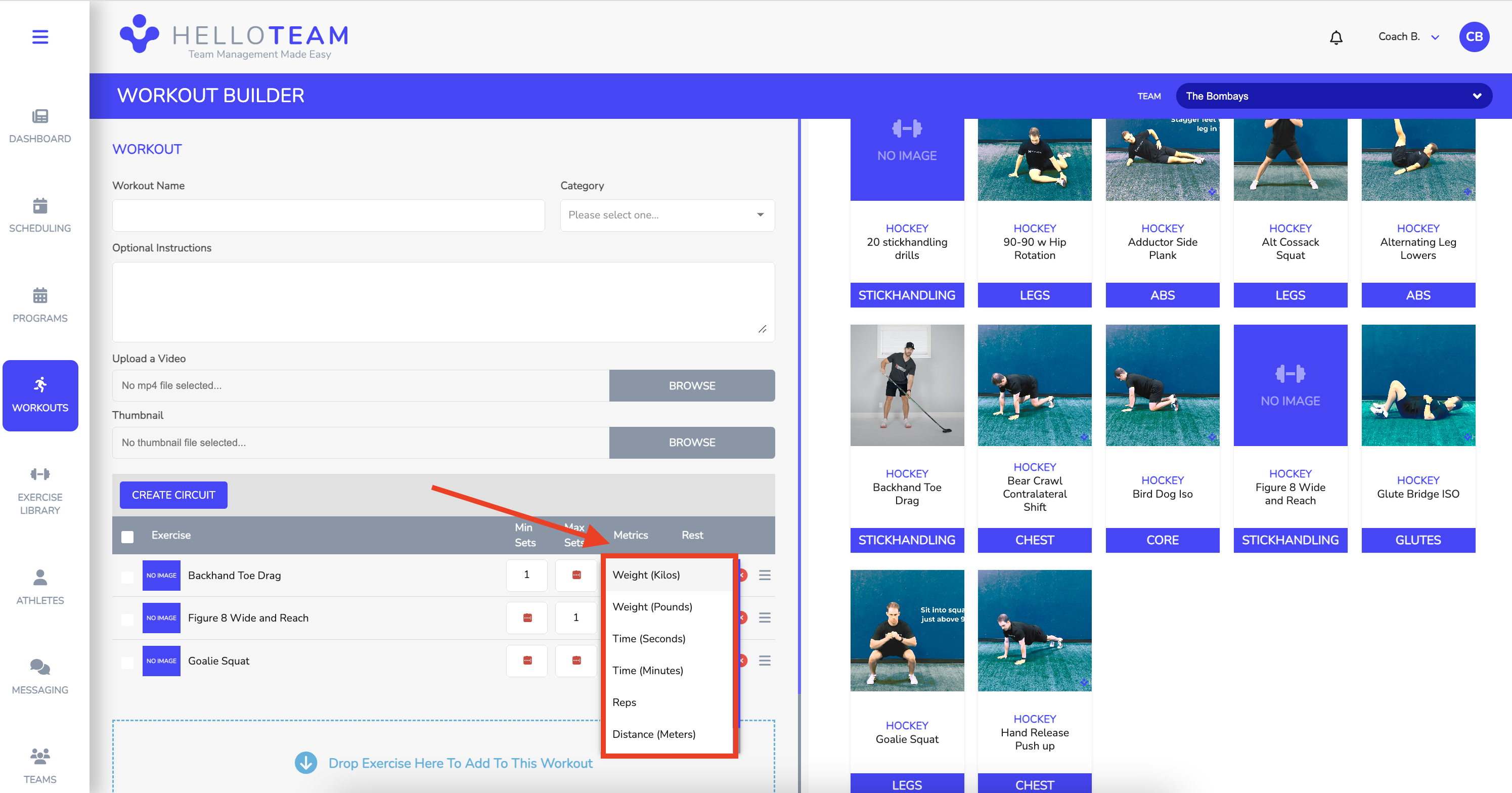Image resolution: width=1512 pixels, height=793 pixels.
Task: Click the Metrics column header
Action: [x=631, y=535]
